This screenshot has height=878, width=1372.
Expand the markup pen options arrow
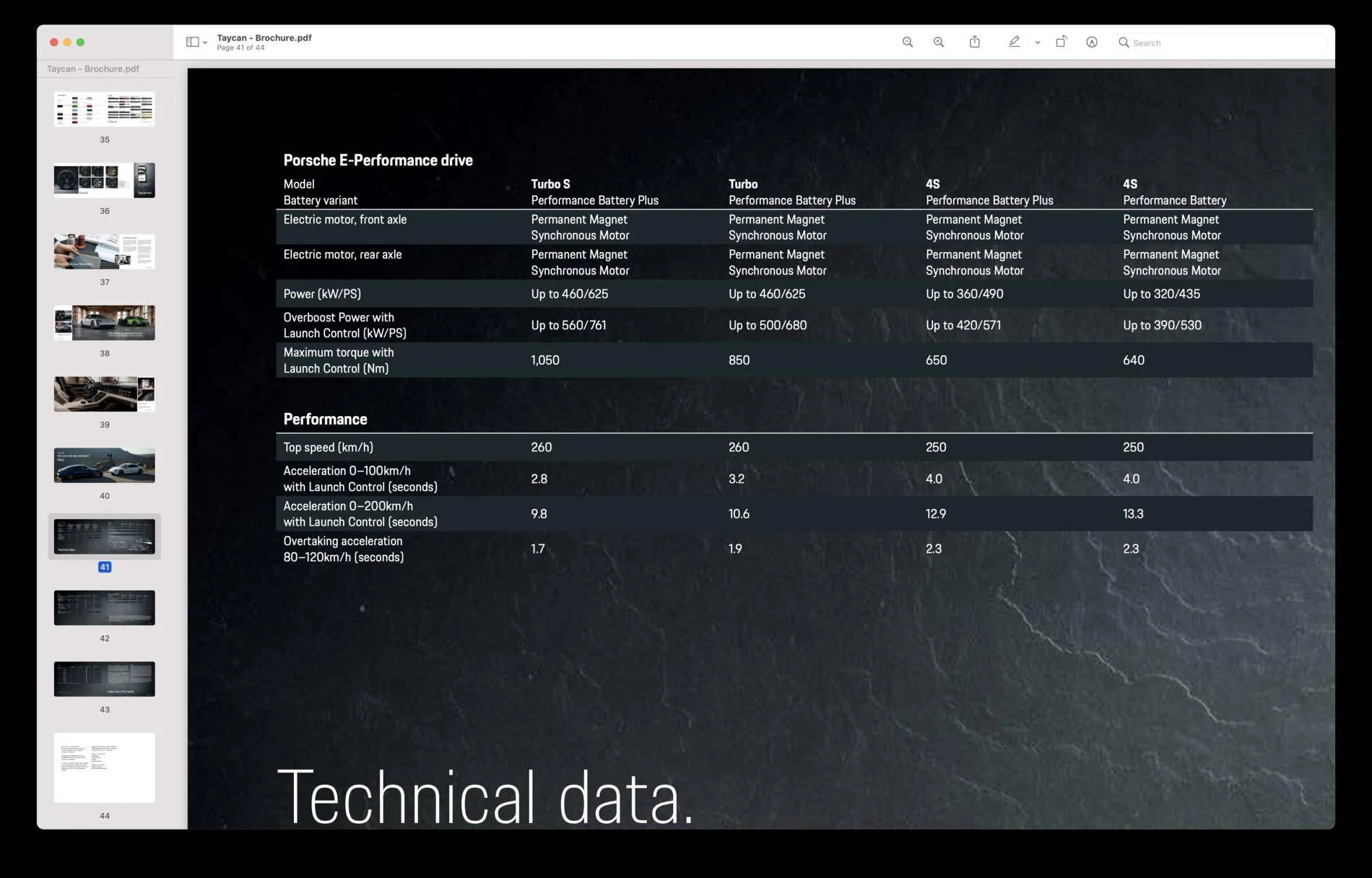point(1038,43)
